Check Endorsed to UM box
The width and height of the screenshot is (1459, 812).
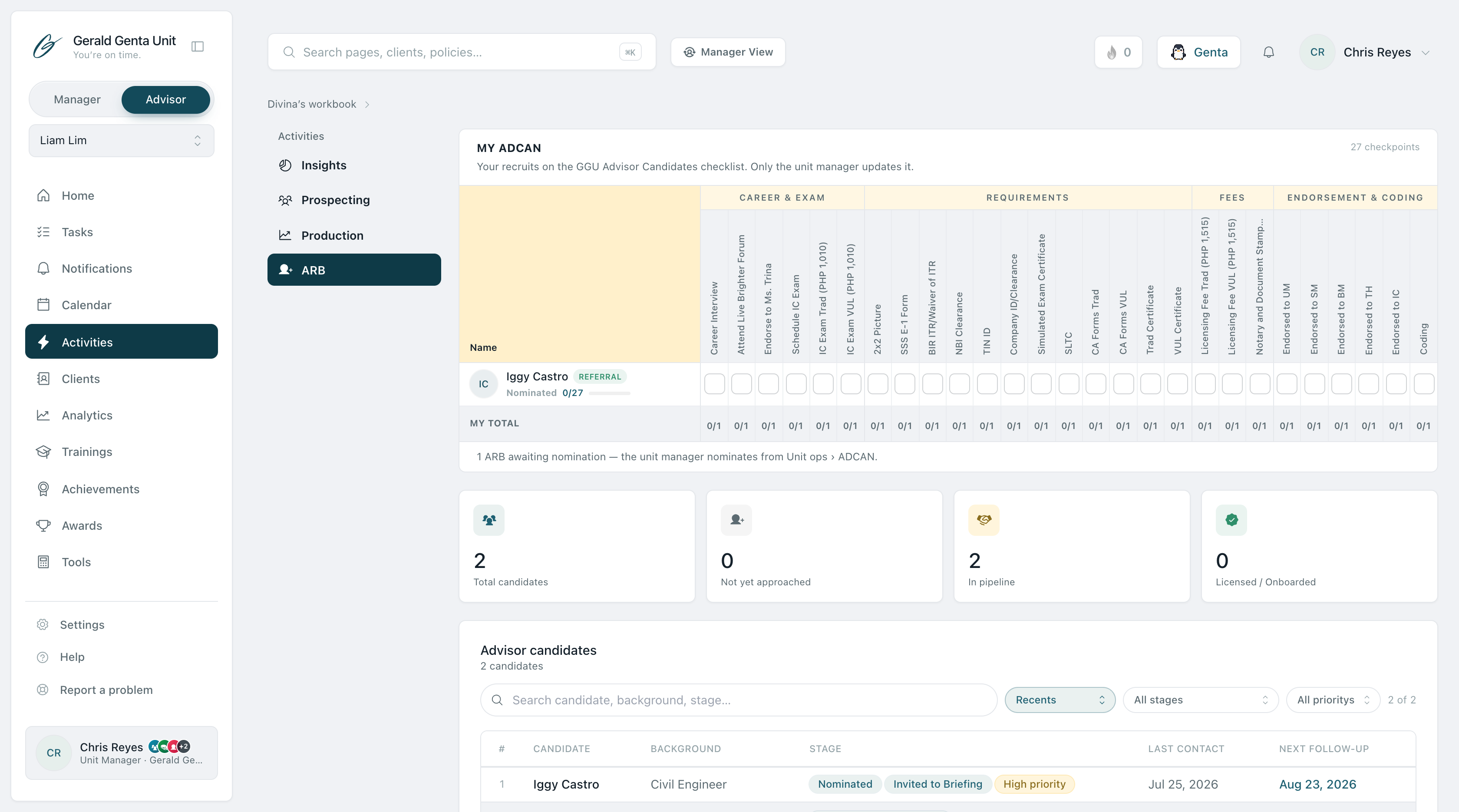(1287, 384)
